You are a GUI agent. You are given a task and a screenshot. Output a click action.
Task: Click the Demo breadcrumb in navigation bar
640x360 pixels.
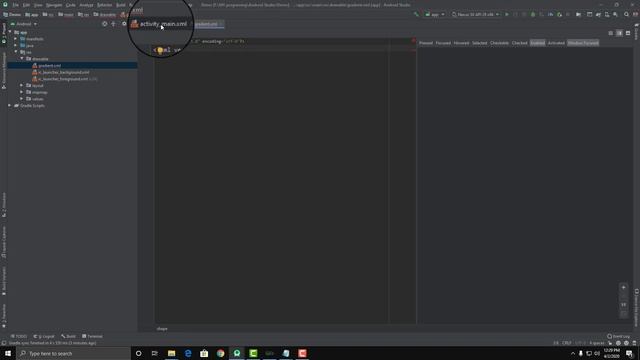(12, 14)
